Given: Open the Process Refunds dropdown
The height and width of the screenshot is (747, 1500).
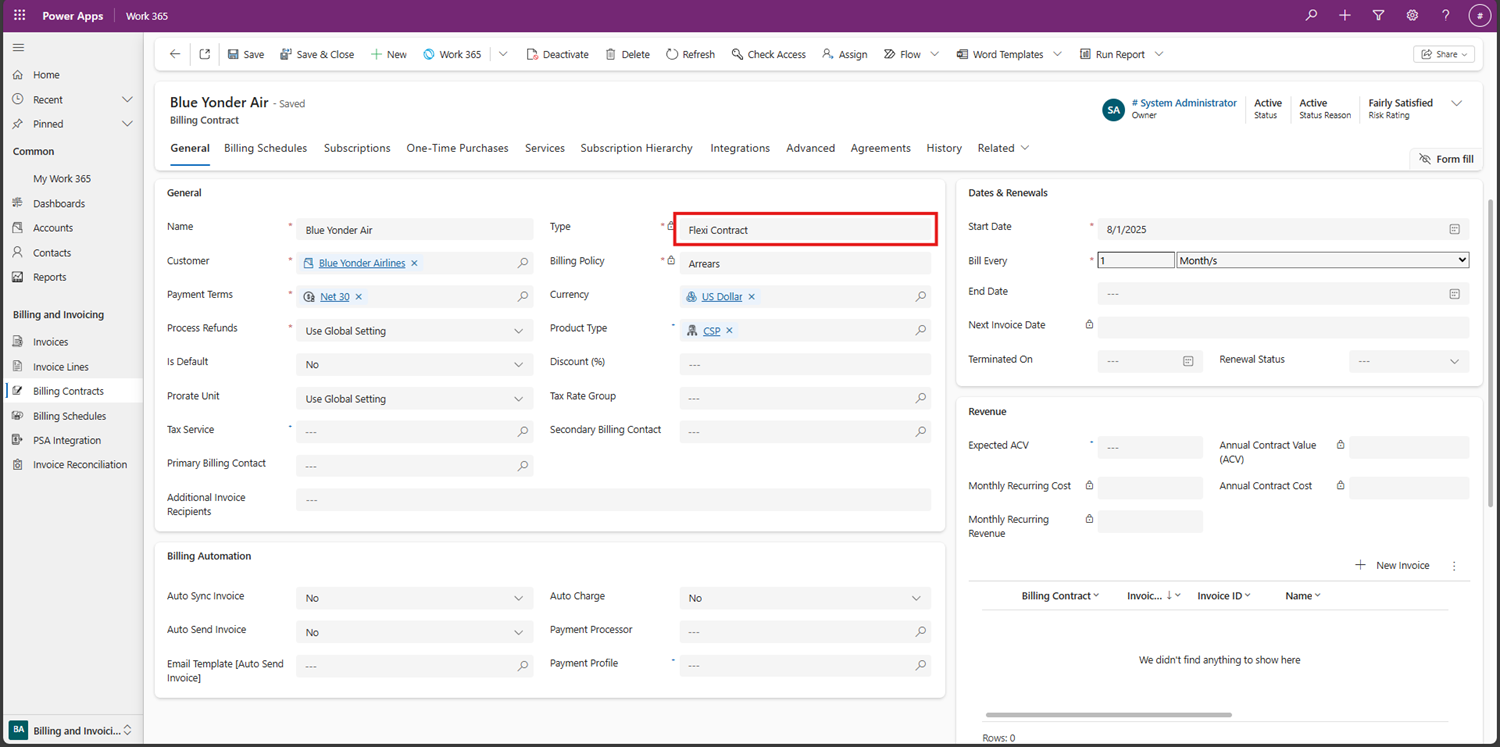Looking at the screenshot, I should (x=415, y=331).
